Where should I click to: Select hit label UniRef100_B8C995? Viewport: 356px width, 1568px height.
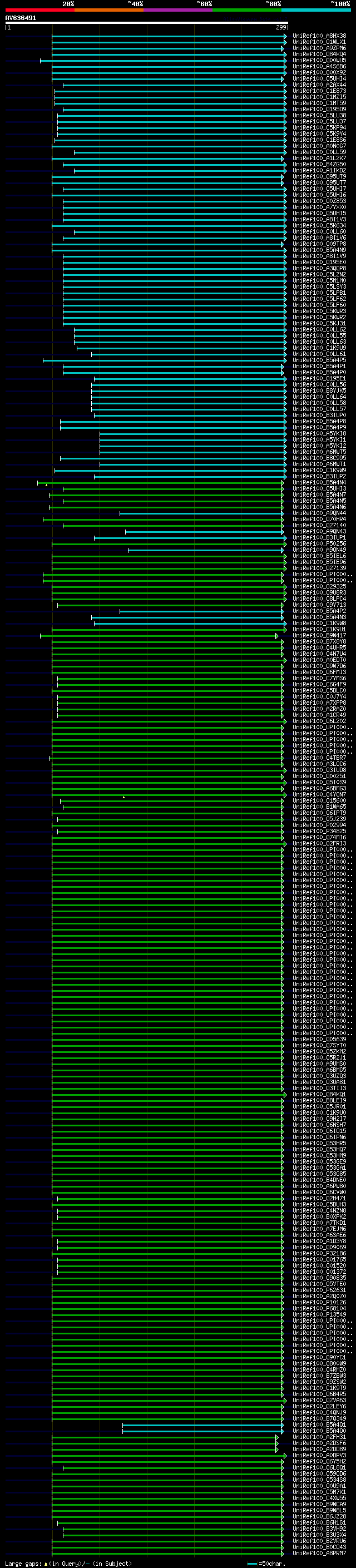(319, 458)
